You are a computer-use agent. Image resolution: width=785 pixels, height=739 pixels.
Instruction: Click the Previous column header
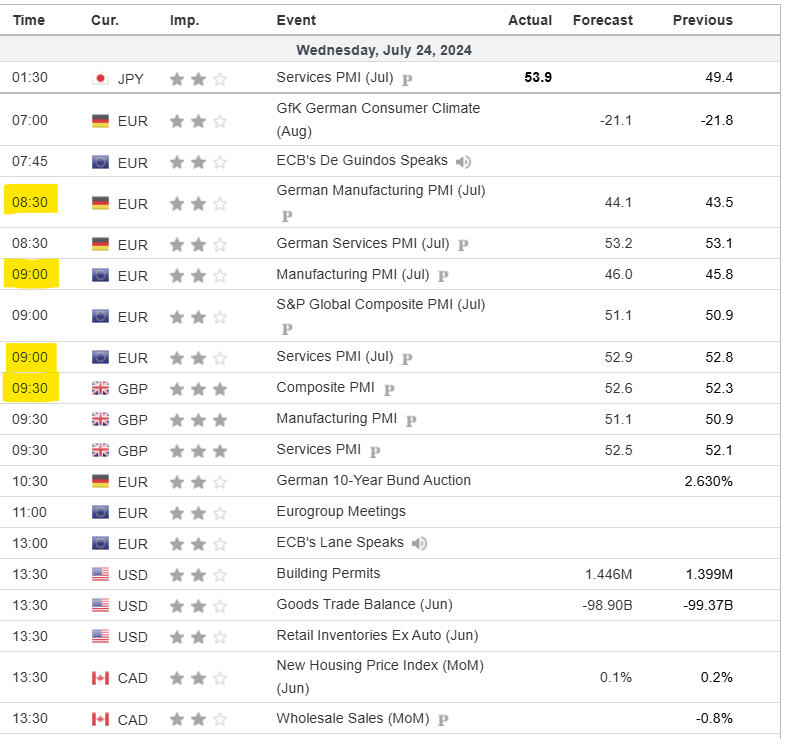[702, 20]
